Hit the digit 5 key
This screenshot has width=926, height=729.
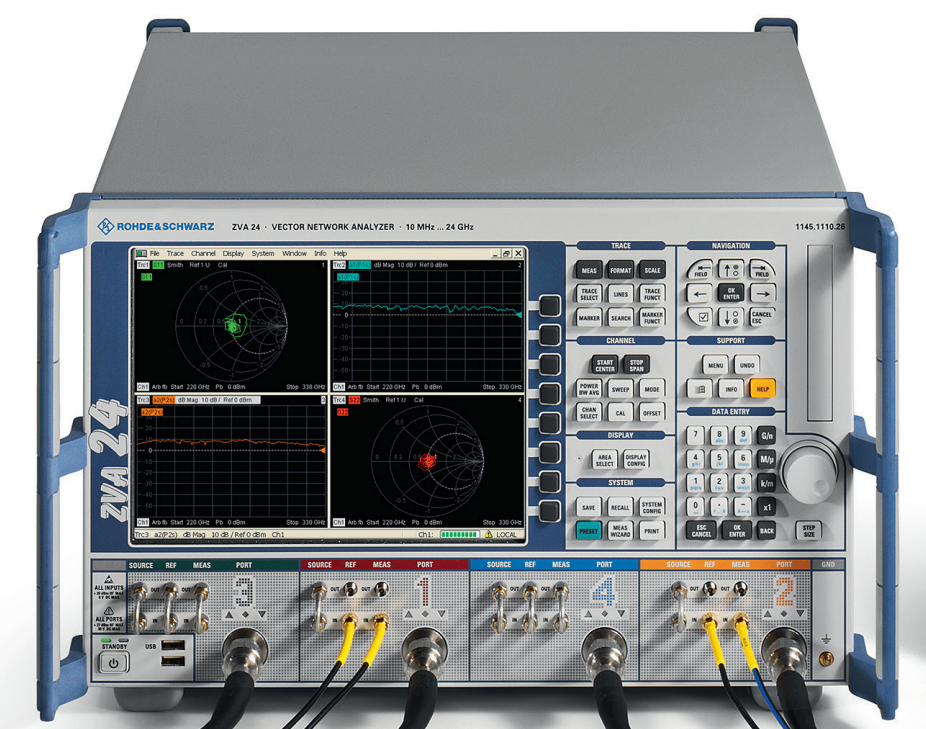click(x=719, y=459)
